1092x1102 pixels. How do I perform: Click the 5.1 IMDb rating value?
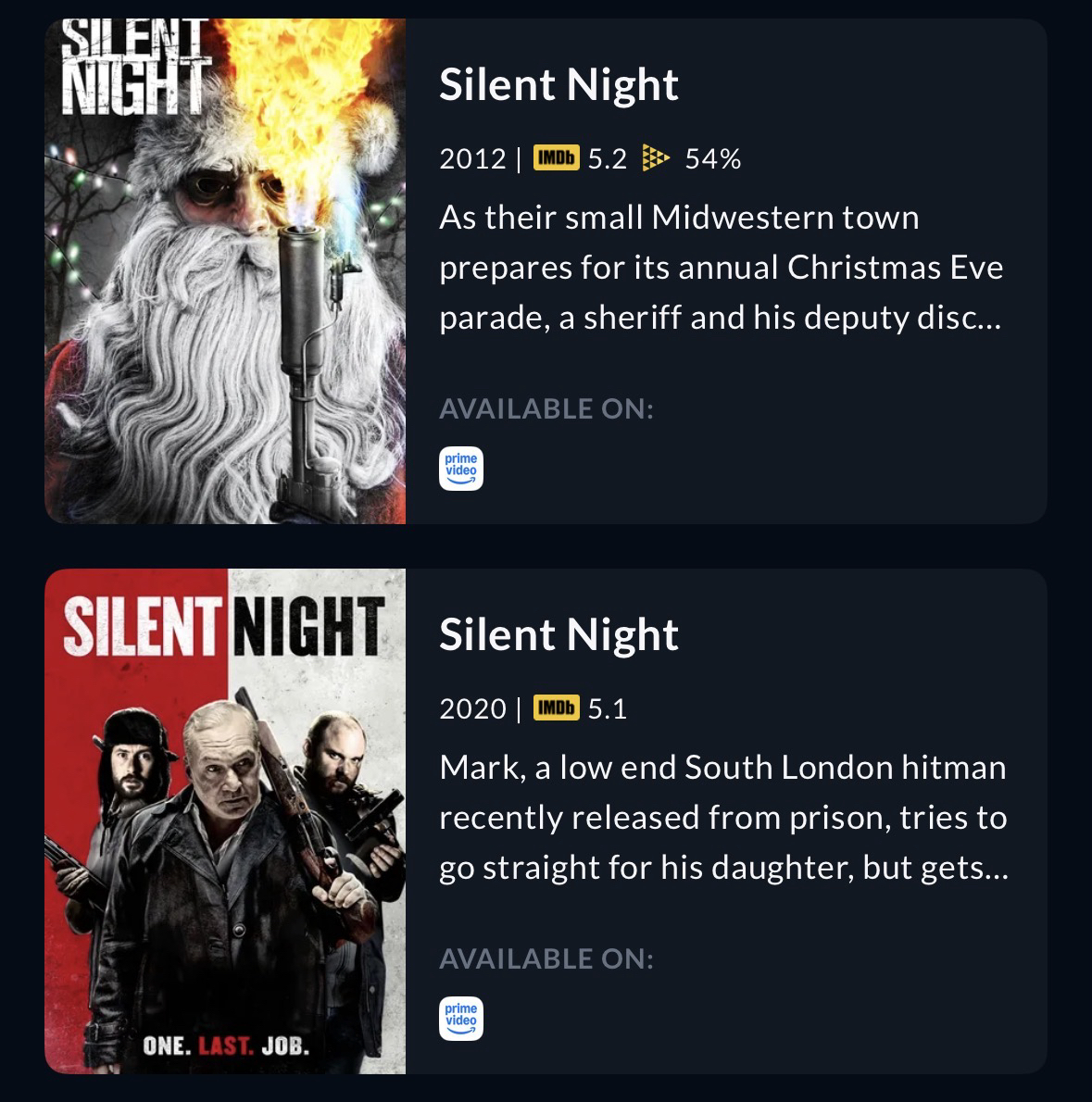click(608, 708)
